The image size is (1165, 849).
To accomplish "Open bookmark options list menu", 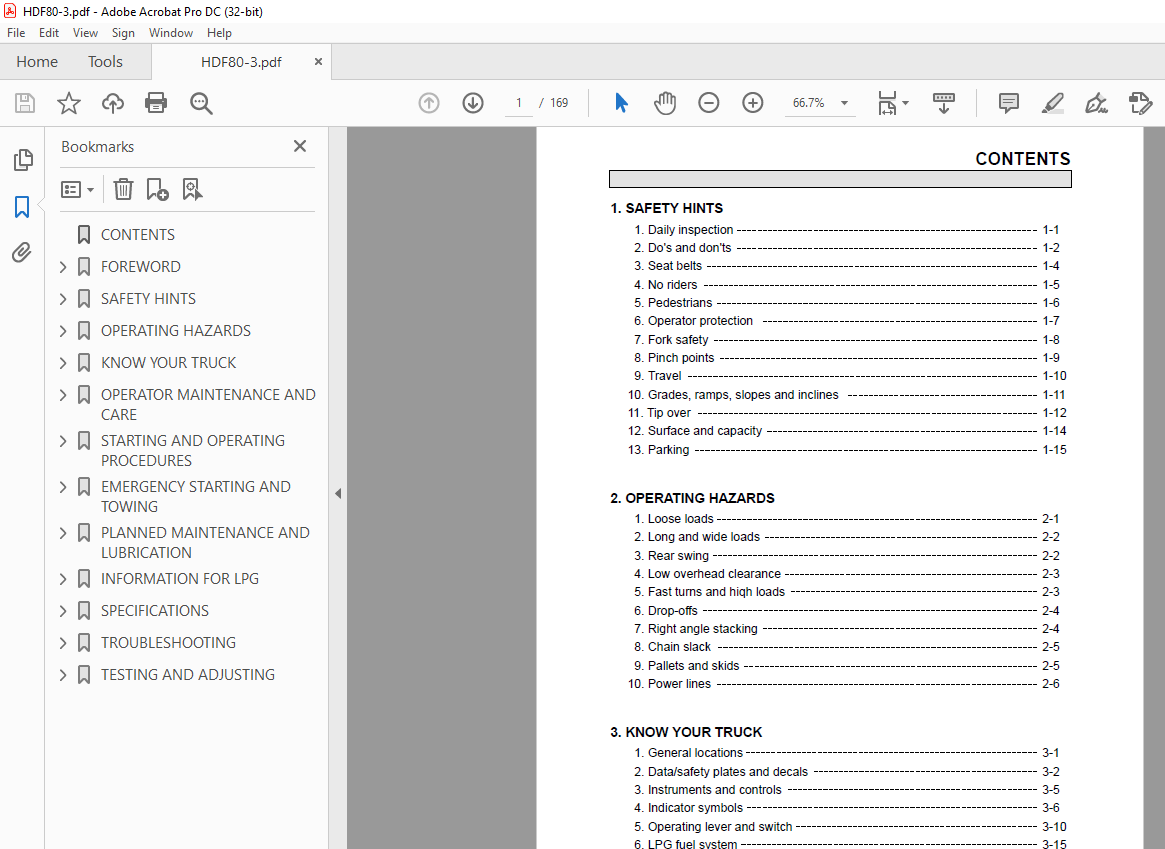I will pos(77,189).
